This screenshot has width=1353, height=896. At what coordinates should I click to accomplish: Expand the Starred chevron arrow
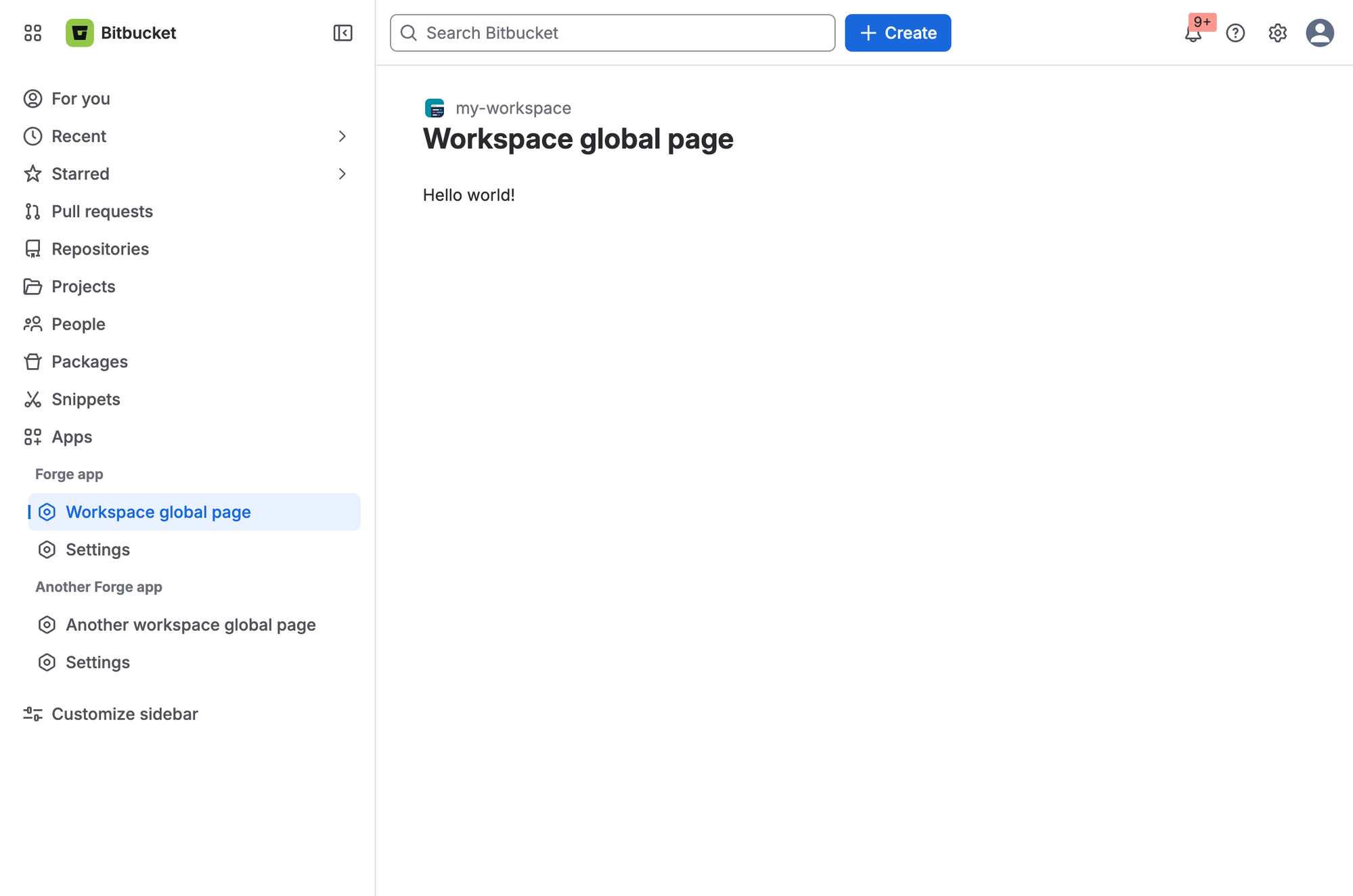pos(342,173)
